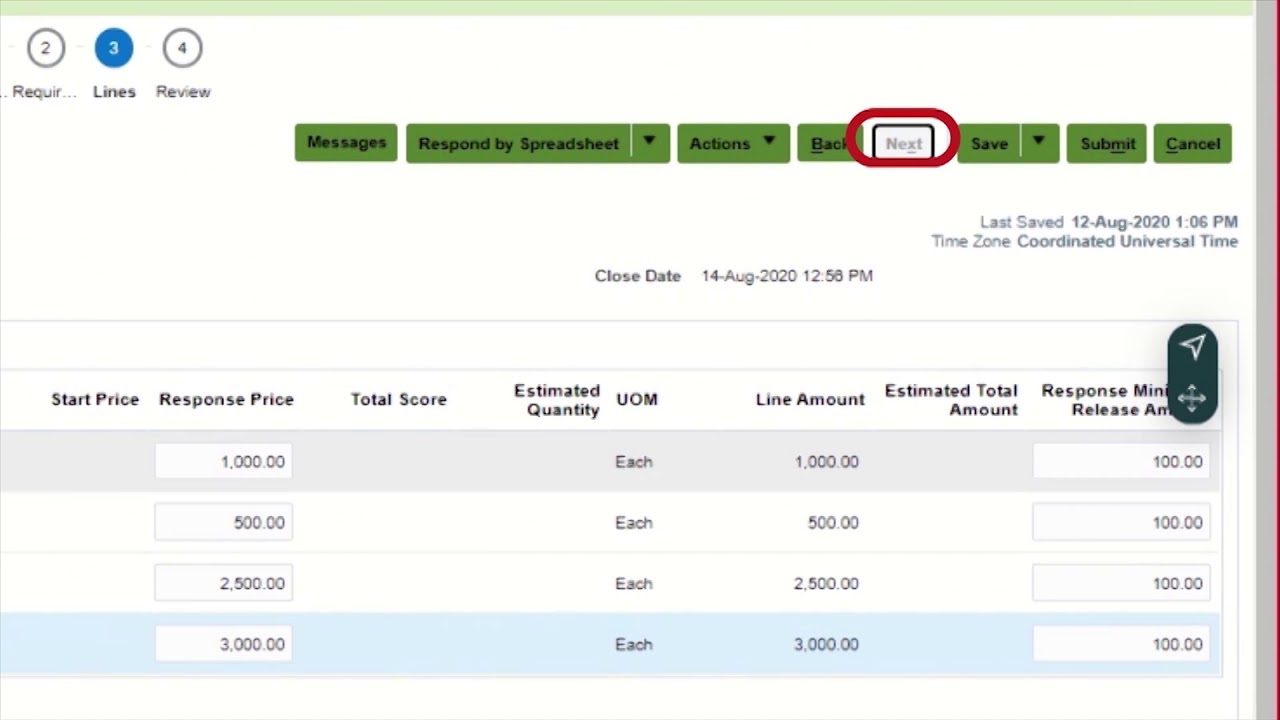Viewport: 1280px width, 720px height.
Task: Cancel the response
Action: [1193, 143]
